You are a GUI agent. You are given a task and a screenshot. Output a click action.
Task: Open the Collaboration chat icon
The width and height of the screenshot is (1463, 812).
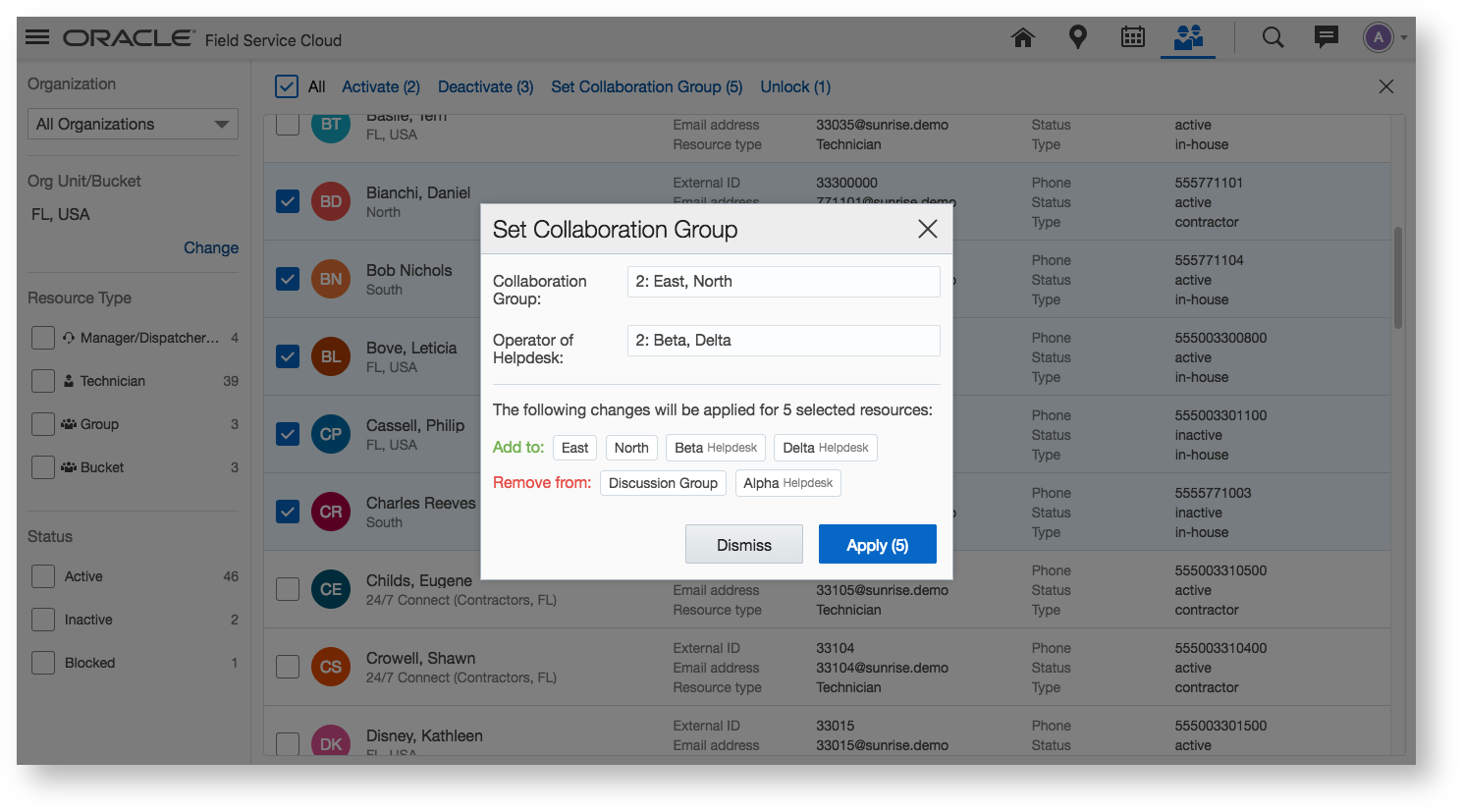click(1326, 36)
